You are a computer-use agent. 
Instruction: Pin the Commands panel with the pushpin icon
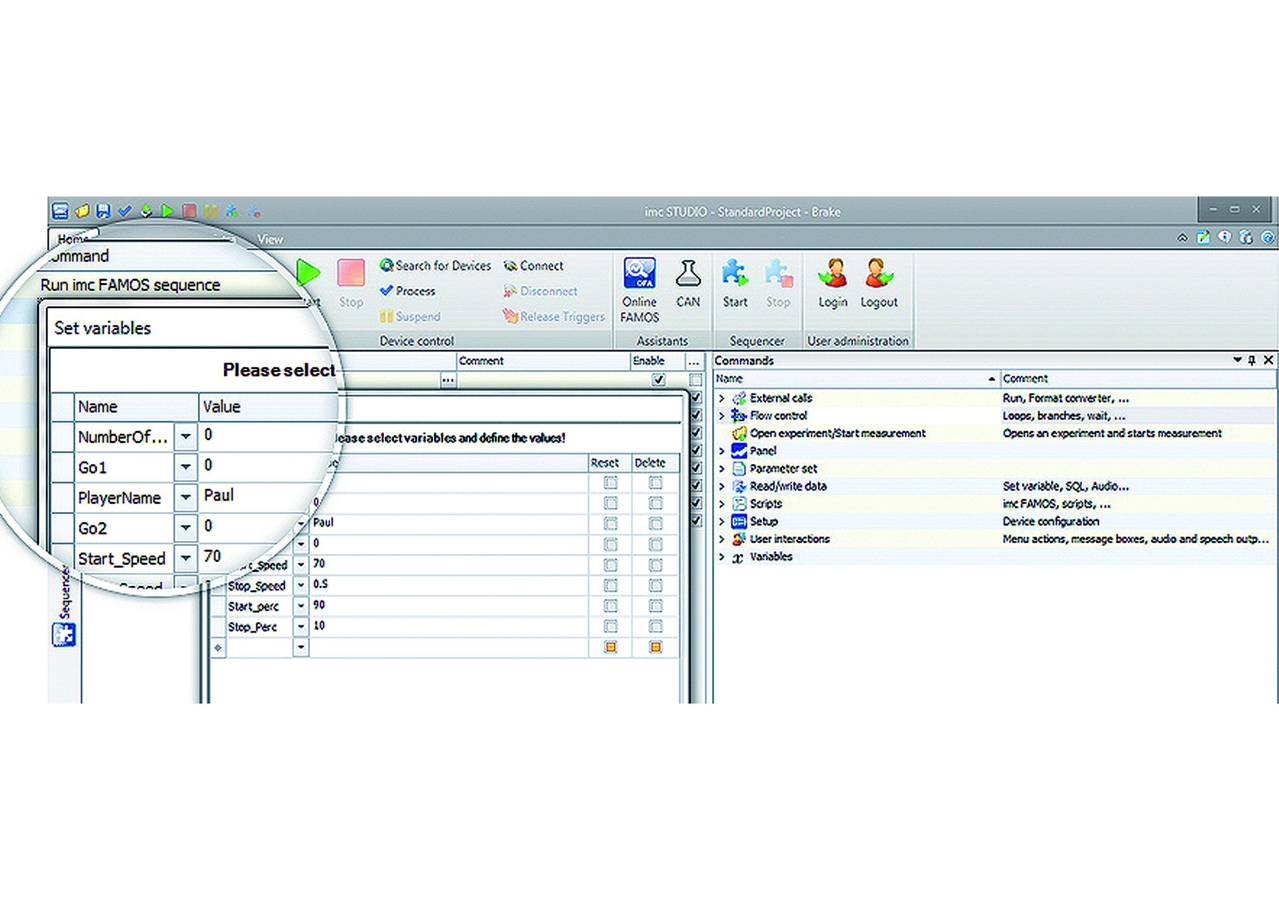1252,360
